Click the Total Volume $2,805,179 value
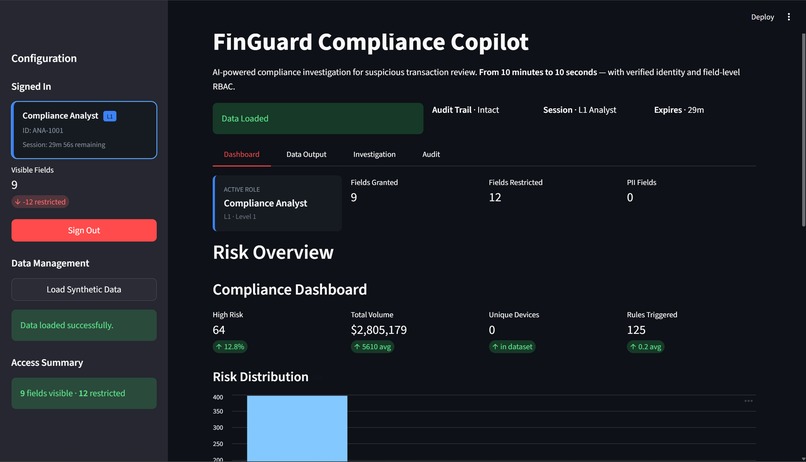 point(378,330)
